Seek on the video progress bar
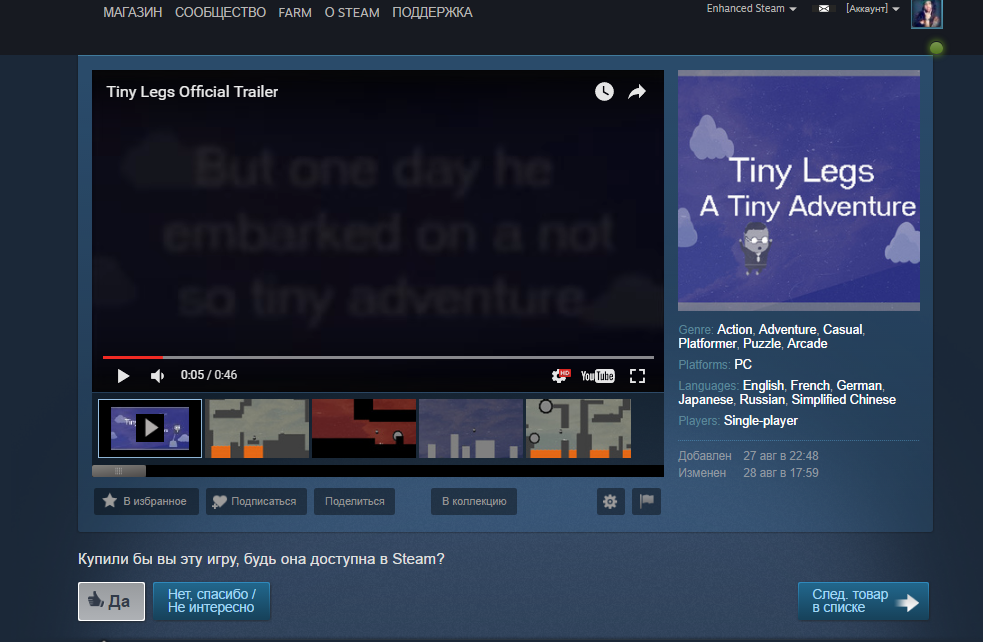The image size is (983, 642). 378,357
